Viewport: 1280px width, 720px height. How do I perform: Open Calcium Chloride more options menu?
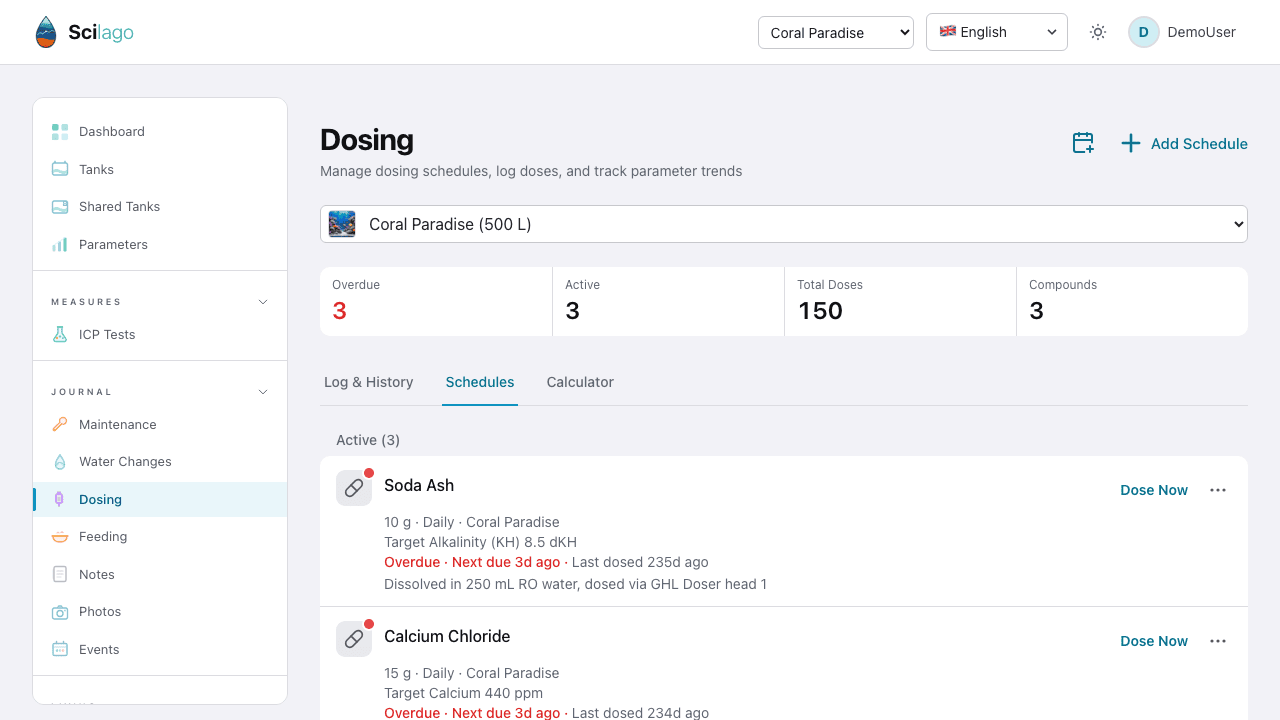(x=1218, y=641)
